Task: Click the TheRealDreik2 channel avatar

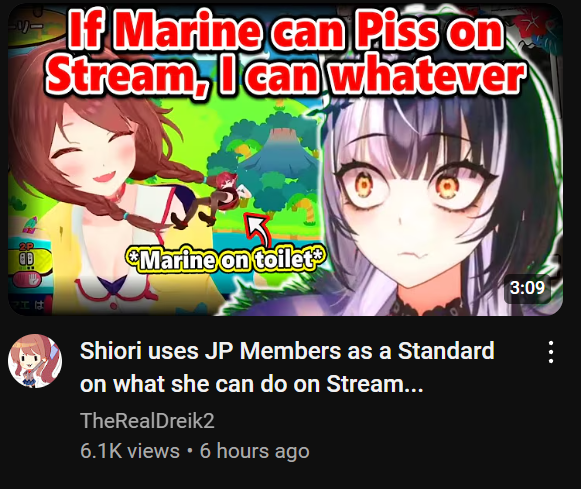Action: tap(35, 361)
